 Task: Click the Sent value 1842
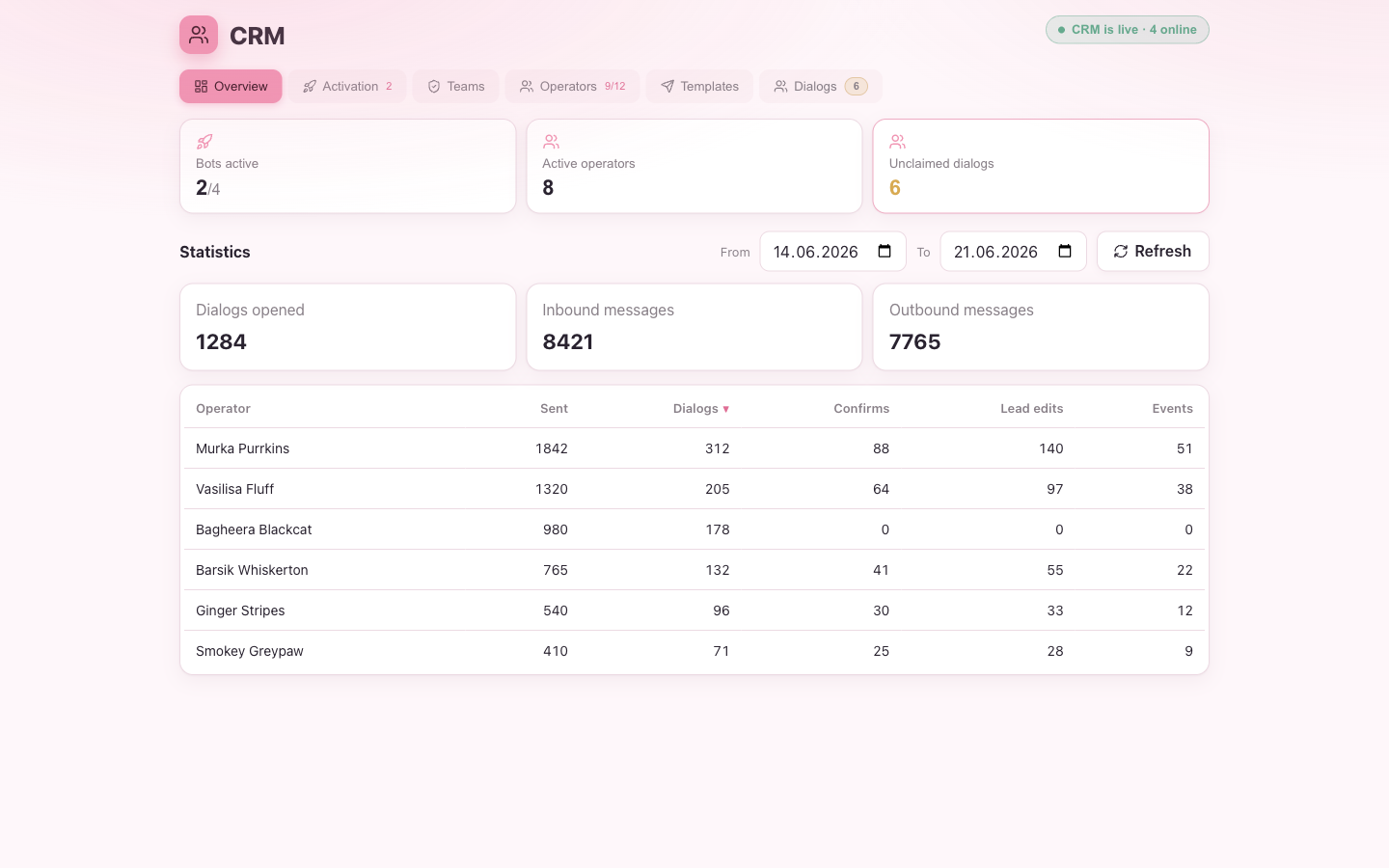(x=552, y=448)
